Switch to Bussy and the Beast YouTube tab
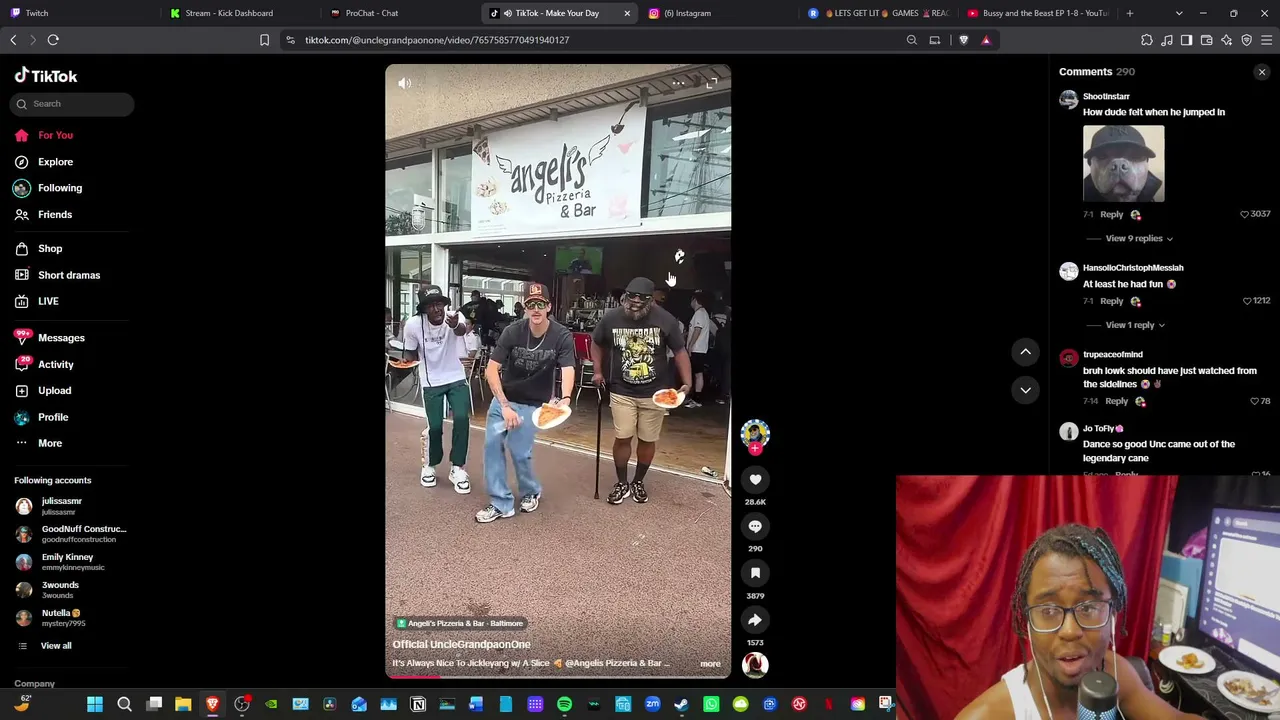Image resolution: width=1280 pixels, height=720 pixels. coord(1039,13)
